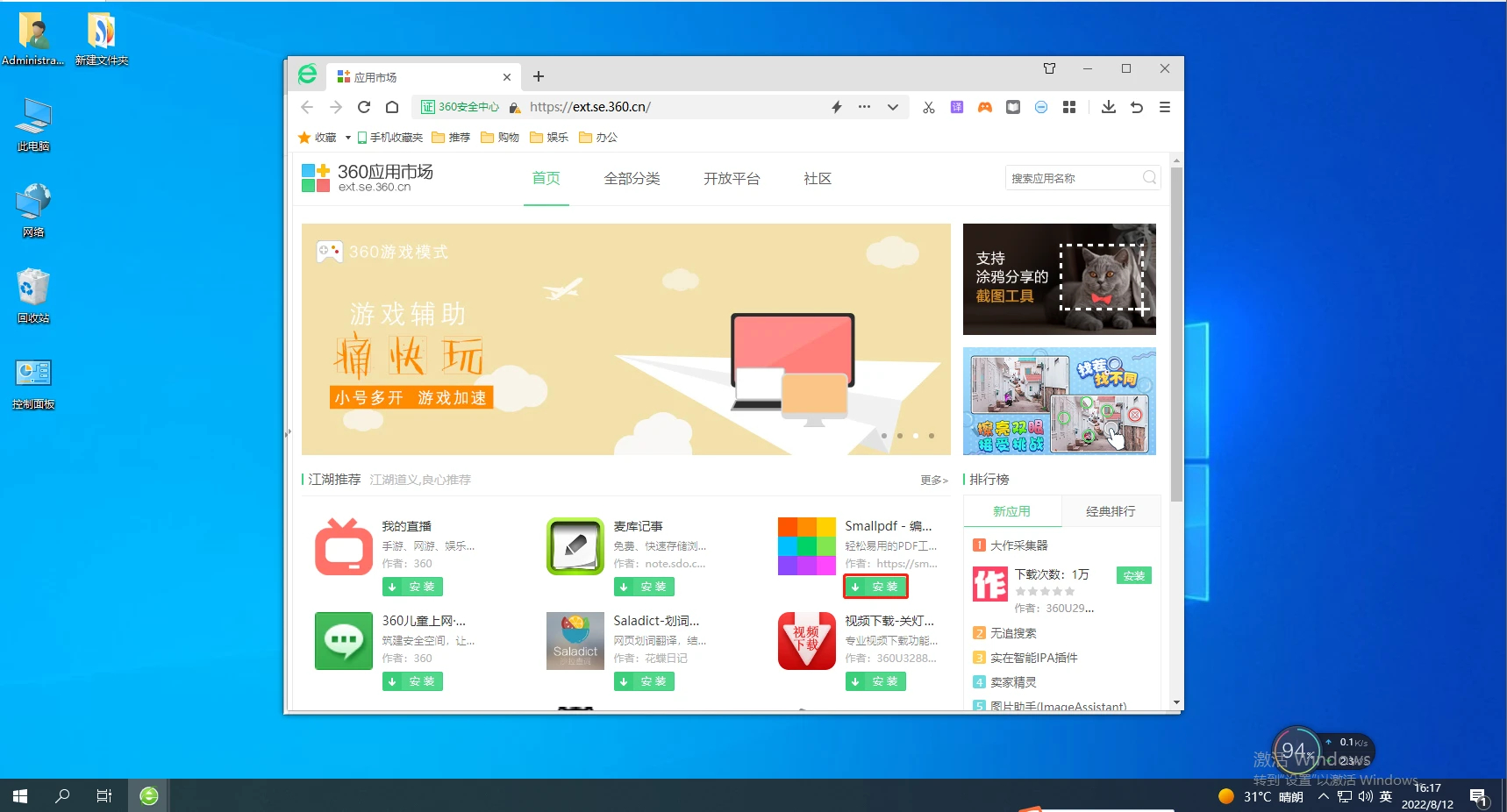Image resolution: width=1507 pixels, height=812 pixels.
Task: Install the 视频下载-关灯 app
Action: pyautogui.click(x=875, y=681)
